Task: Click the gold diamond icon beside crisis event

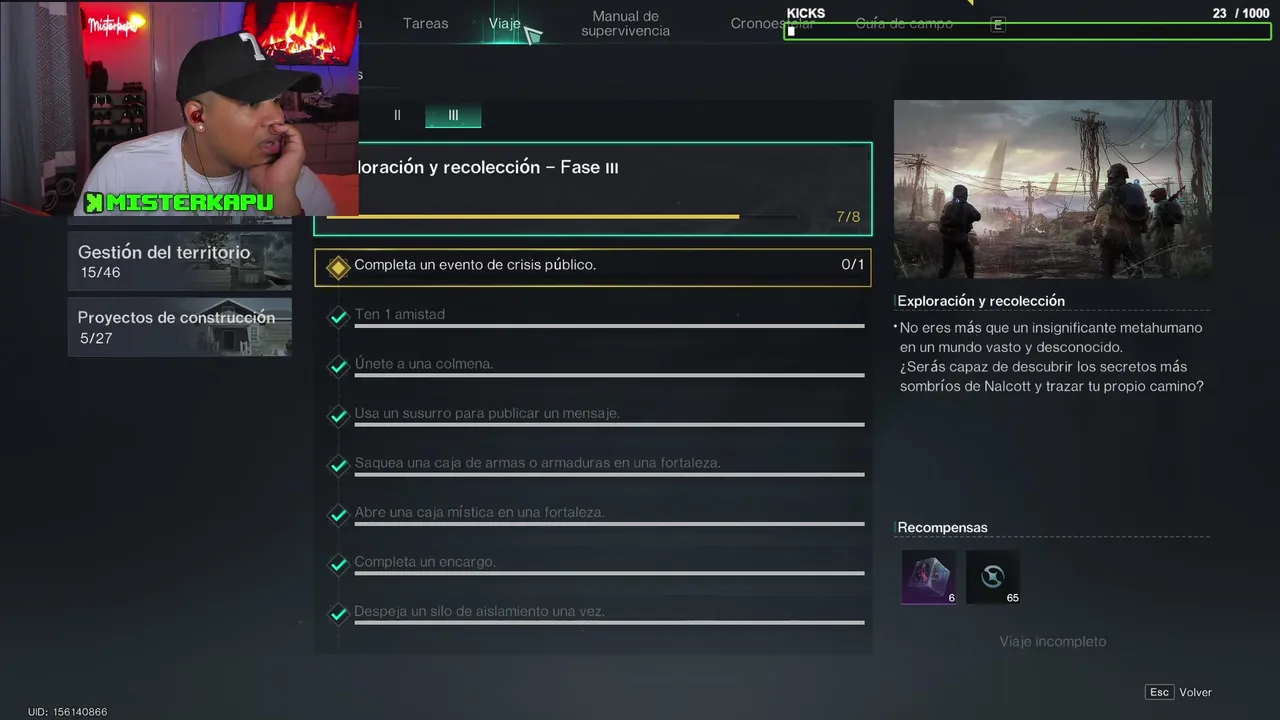Action: click(338, 267)
